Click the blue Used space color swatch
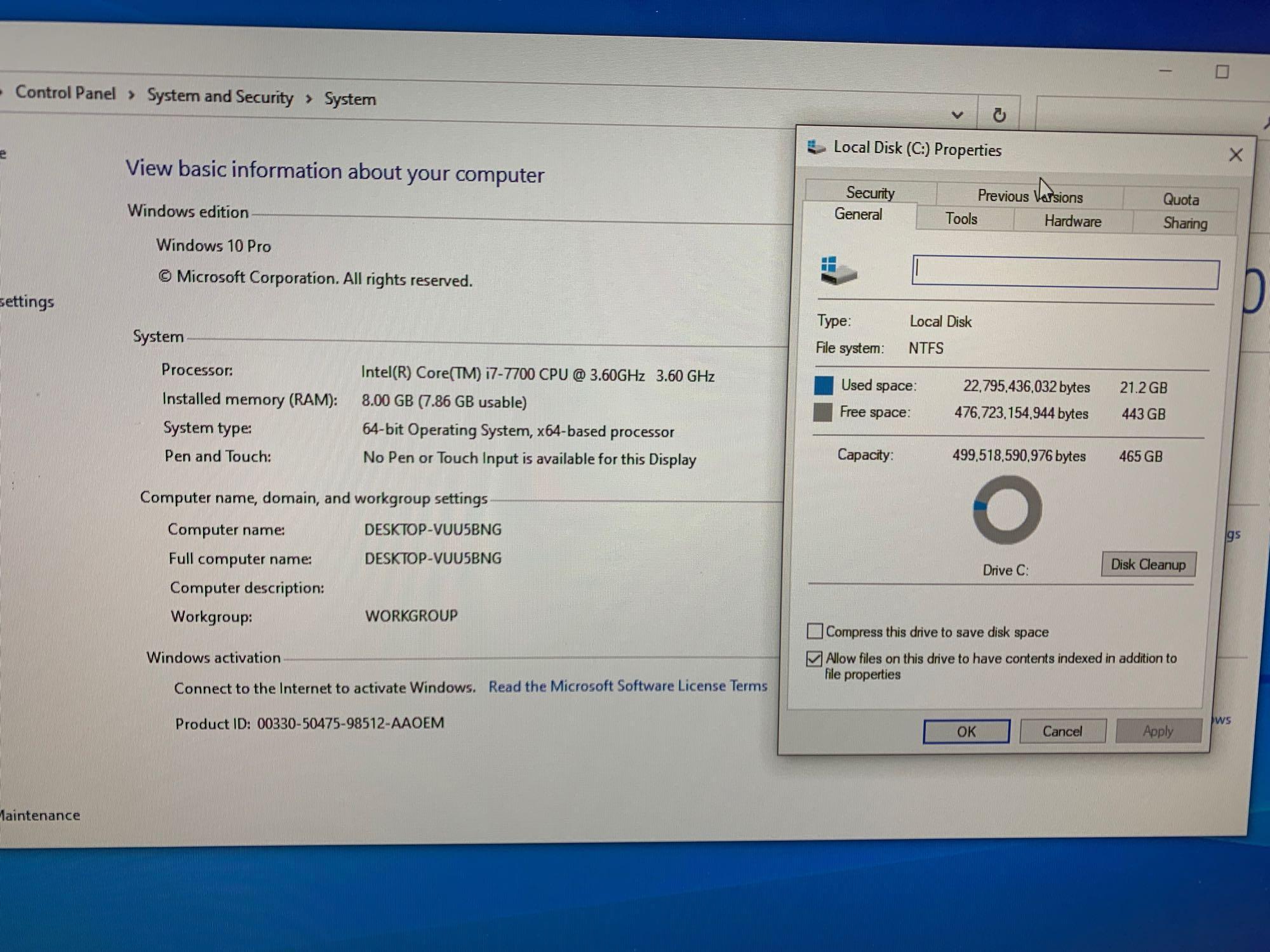Image resolution: width=1270 pixels, height=952 pixels. tap(824, 385)
